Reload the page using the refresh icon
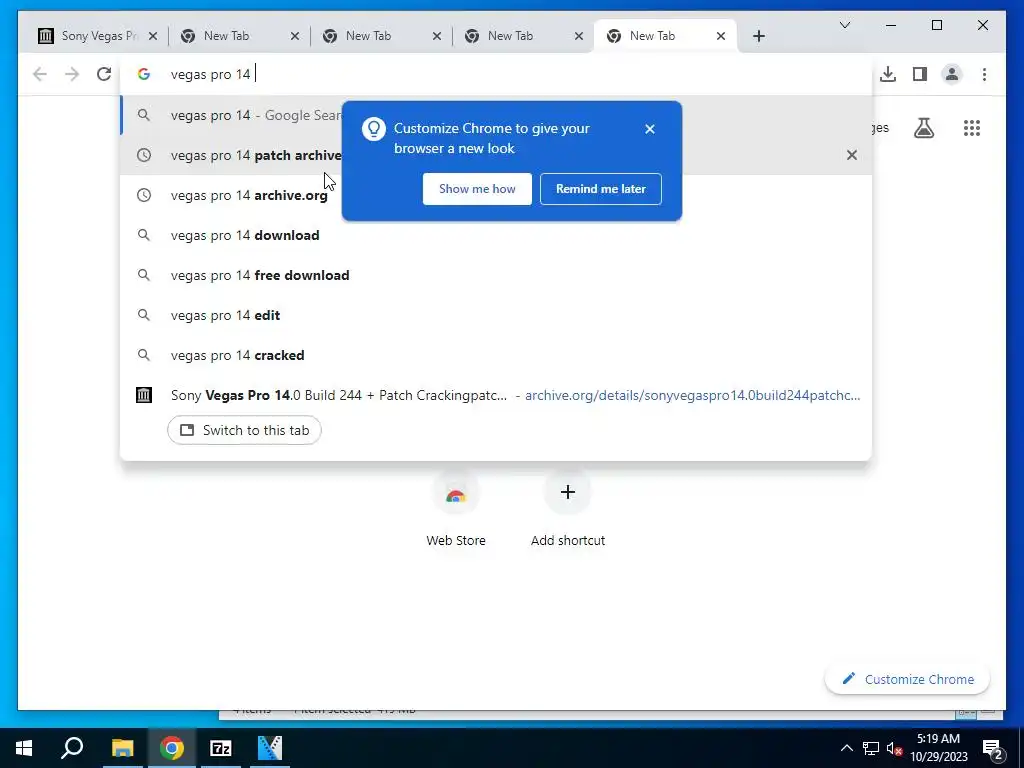1024x768 pixels. point(104,74)
